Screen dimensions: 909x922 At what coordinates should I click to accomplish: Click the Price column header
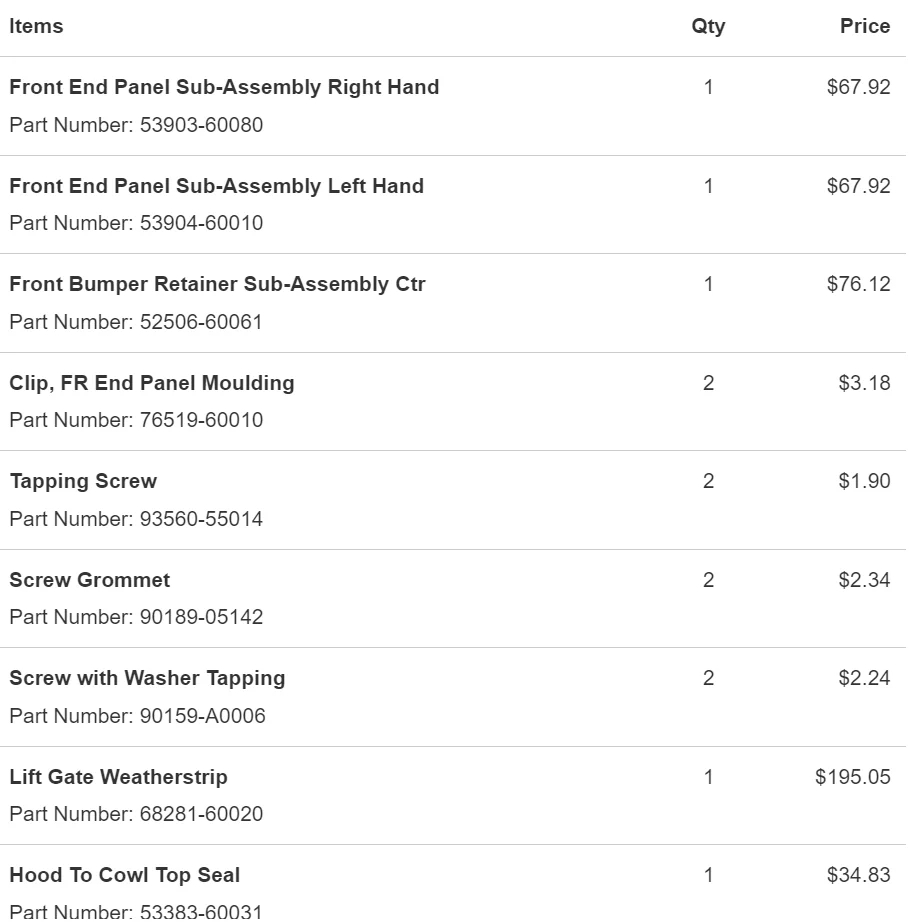[864, 26]
